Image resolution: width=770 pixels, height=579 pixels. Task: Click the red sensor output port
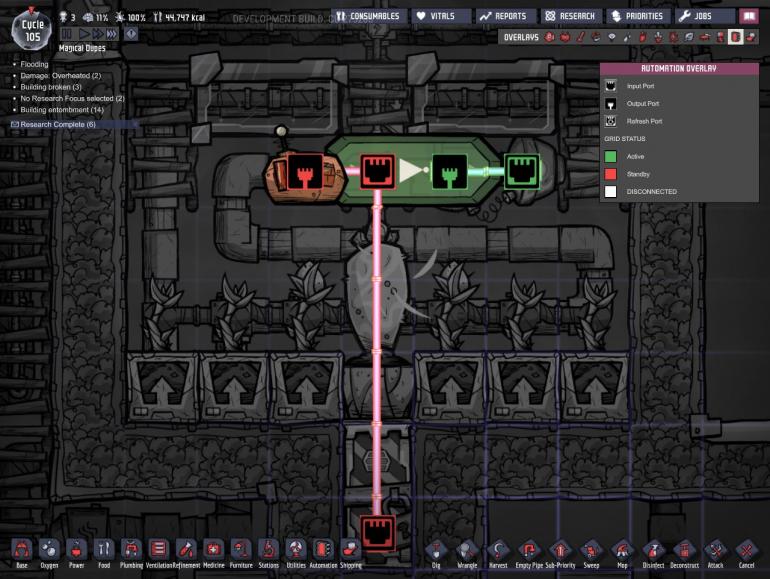(x=305, y=171)
